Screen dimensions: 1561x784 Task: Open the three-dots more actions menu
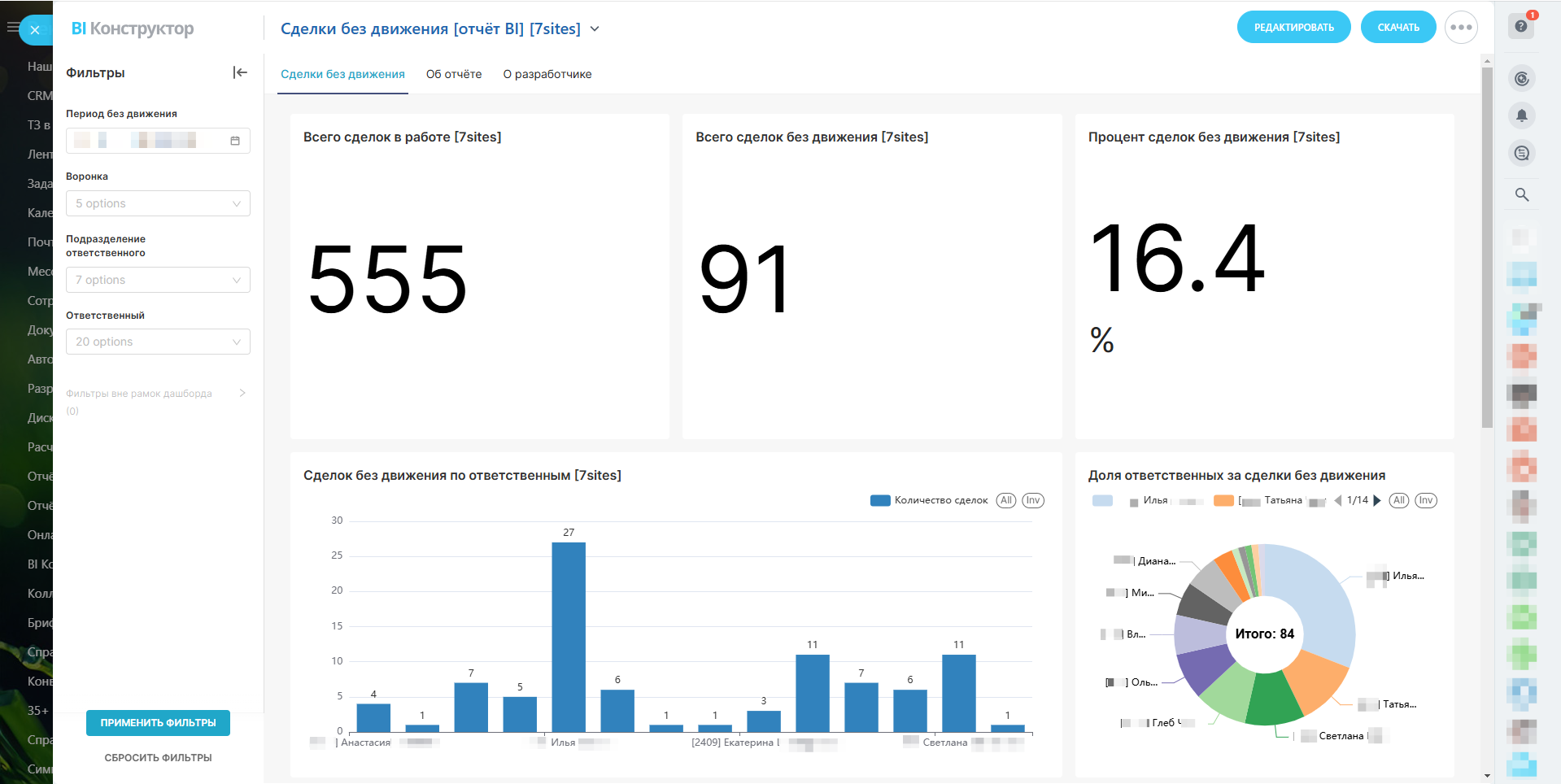pos(1461,28)
